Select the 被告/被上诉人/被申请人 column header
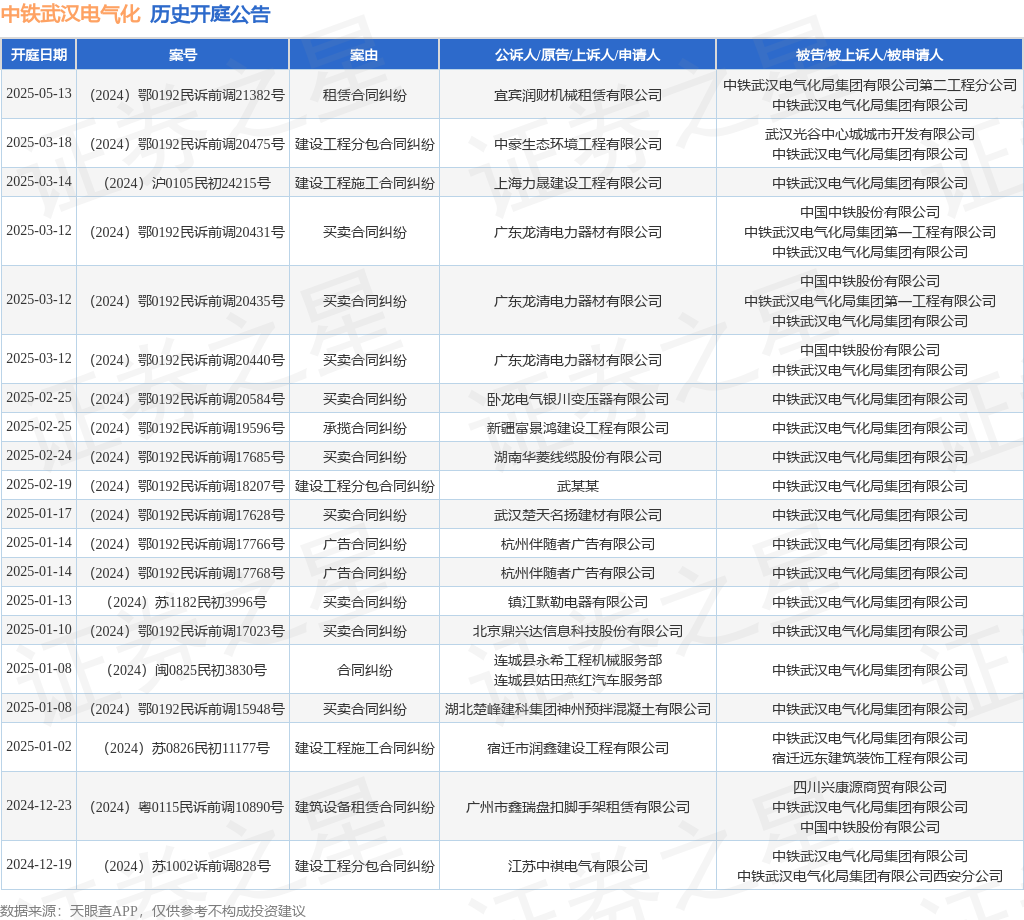The height and width of the screenshot is (920, 1024). coord(869,55)
